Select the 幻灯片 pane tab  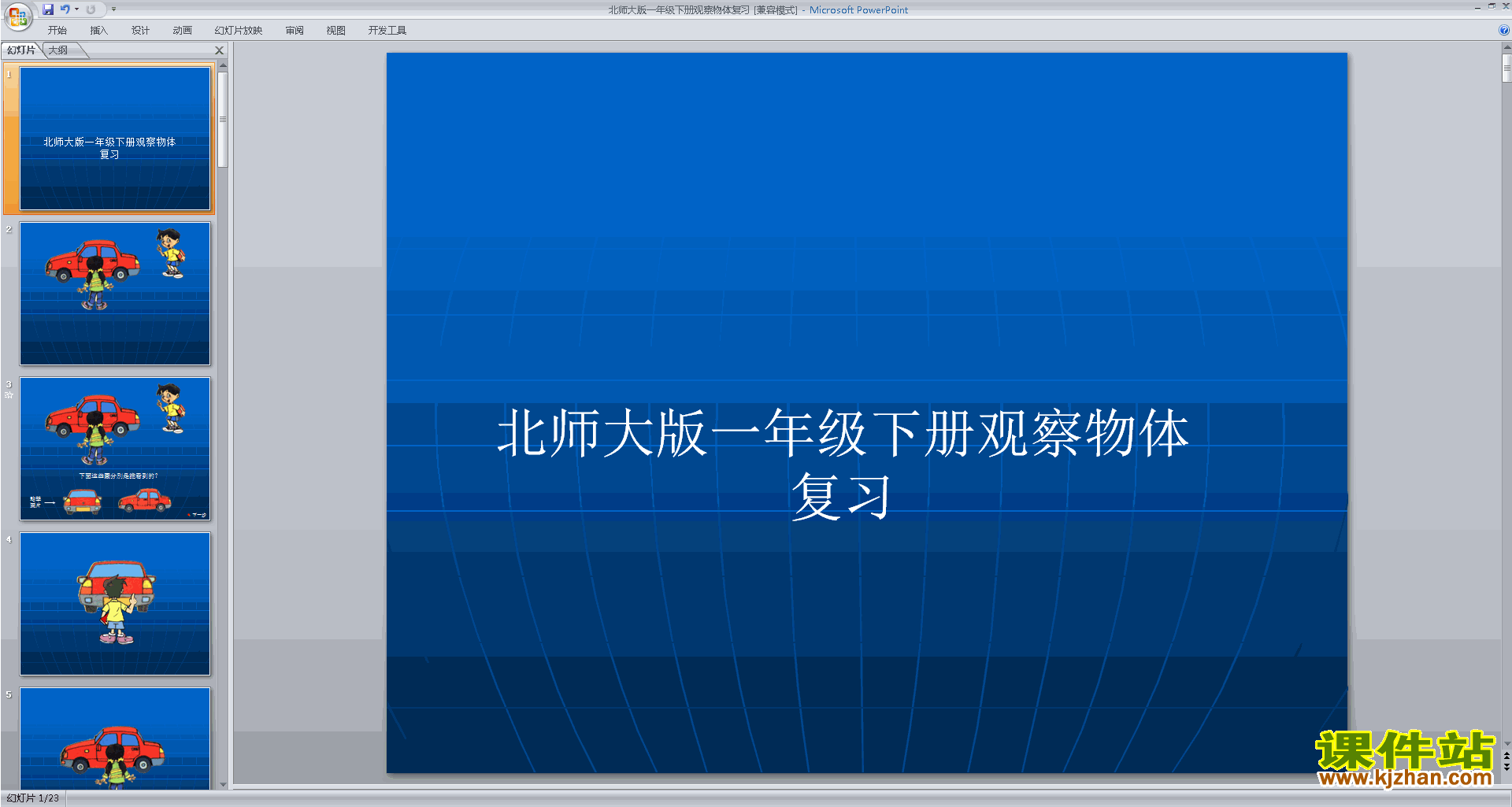click(x=21, y=50)
